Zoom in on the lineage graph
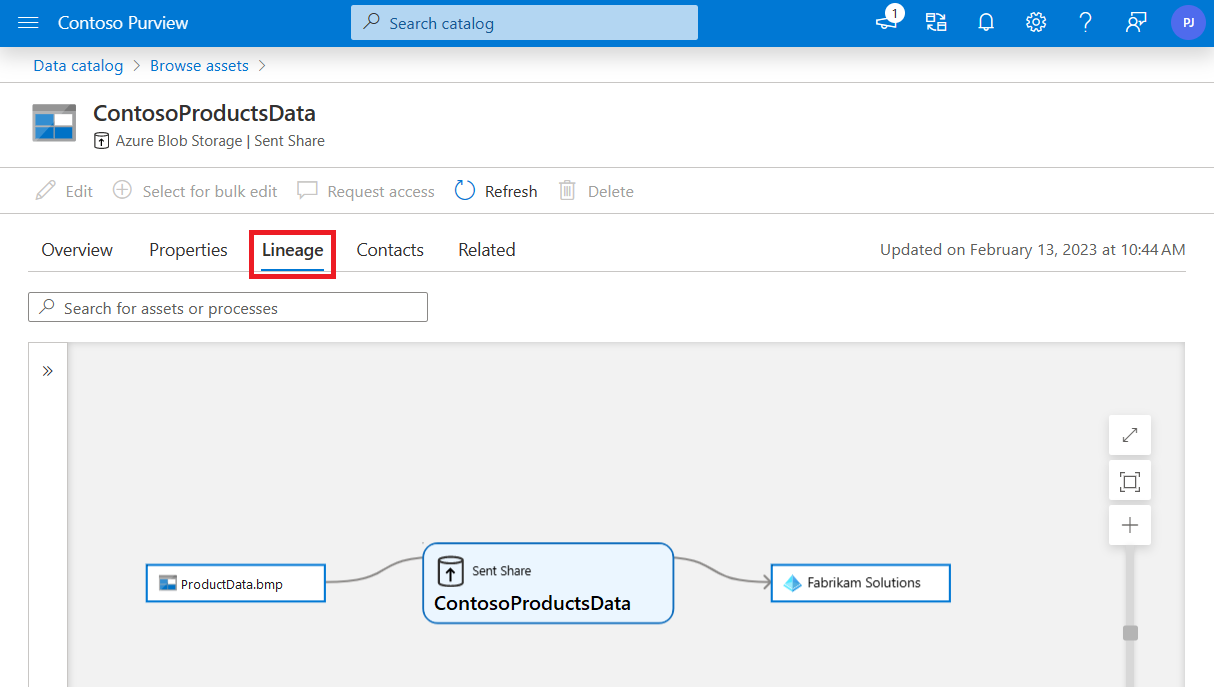 click(1129, 524)
